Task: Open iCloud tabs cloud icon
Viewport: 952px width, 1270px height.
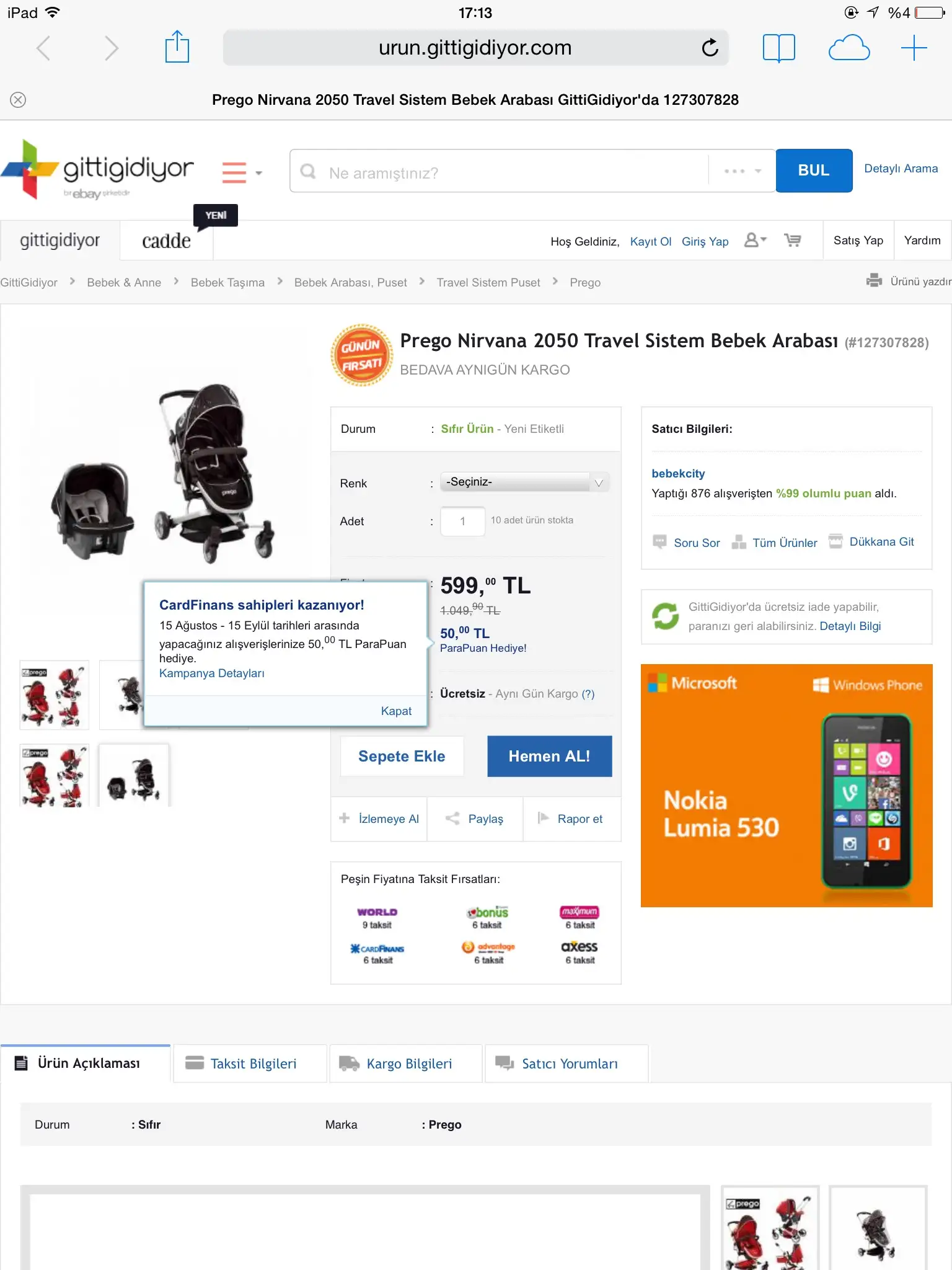Action: click(849, 48)
